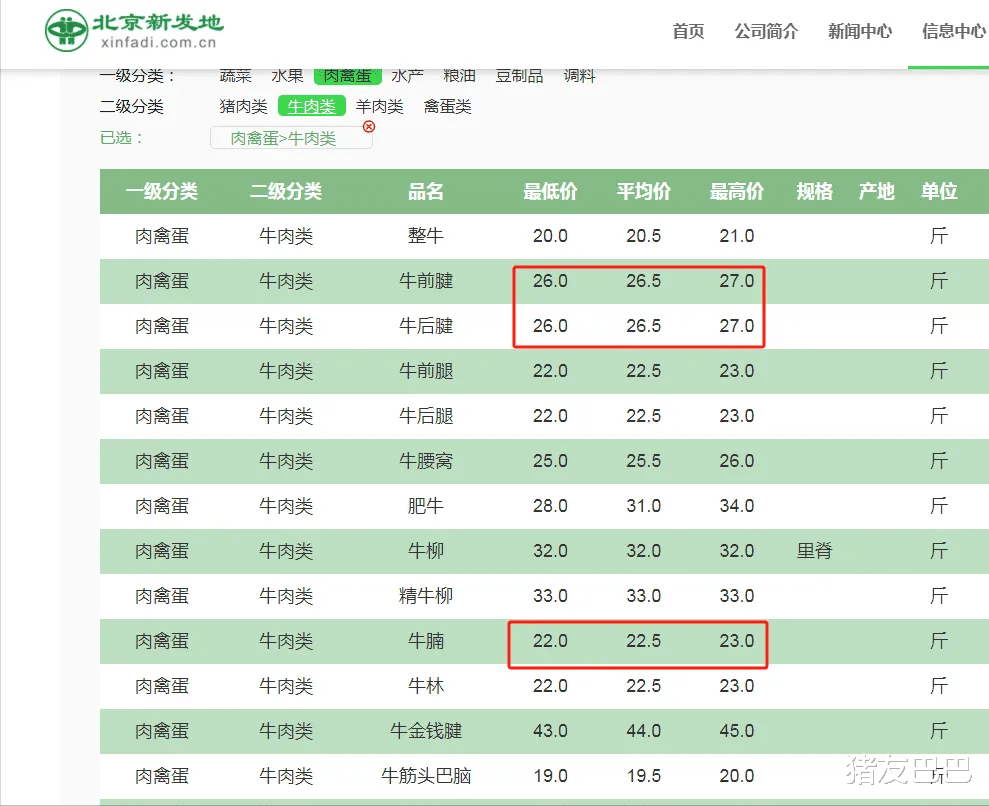Click 牛金钱腱 average price 44.0
989x806 pixels.
[643, 731]
